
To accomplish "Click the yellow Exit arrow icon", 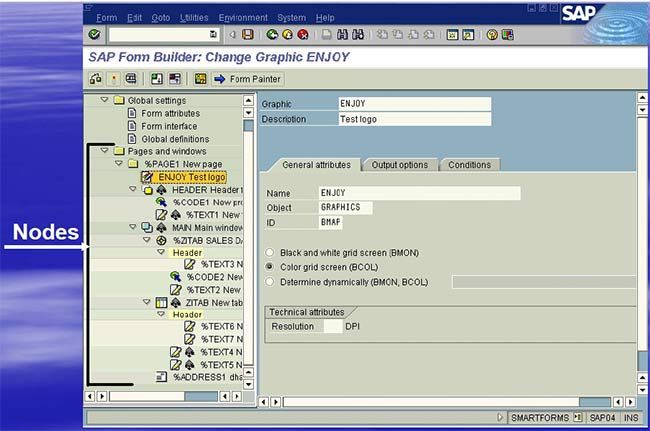I will (x=287, y=35).
